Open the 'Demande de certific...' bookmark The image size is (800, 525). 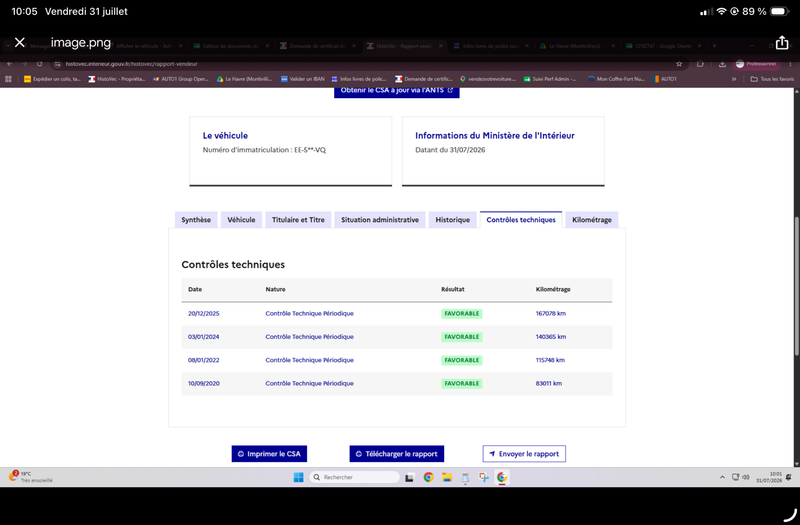tap(423, 79)
